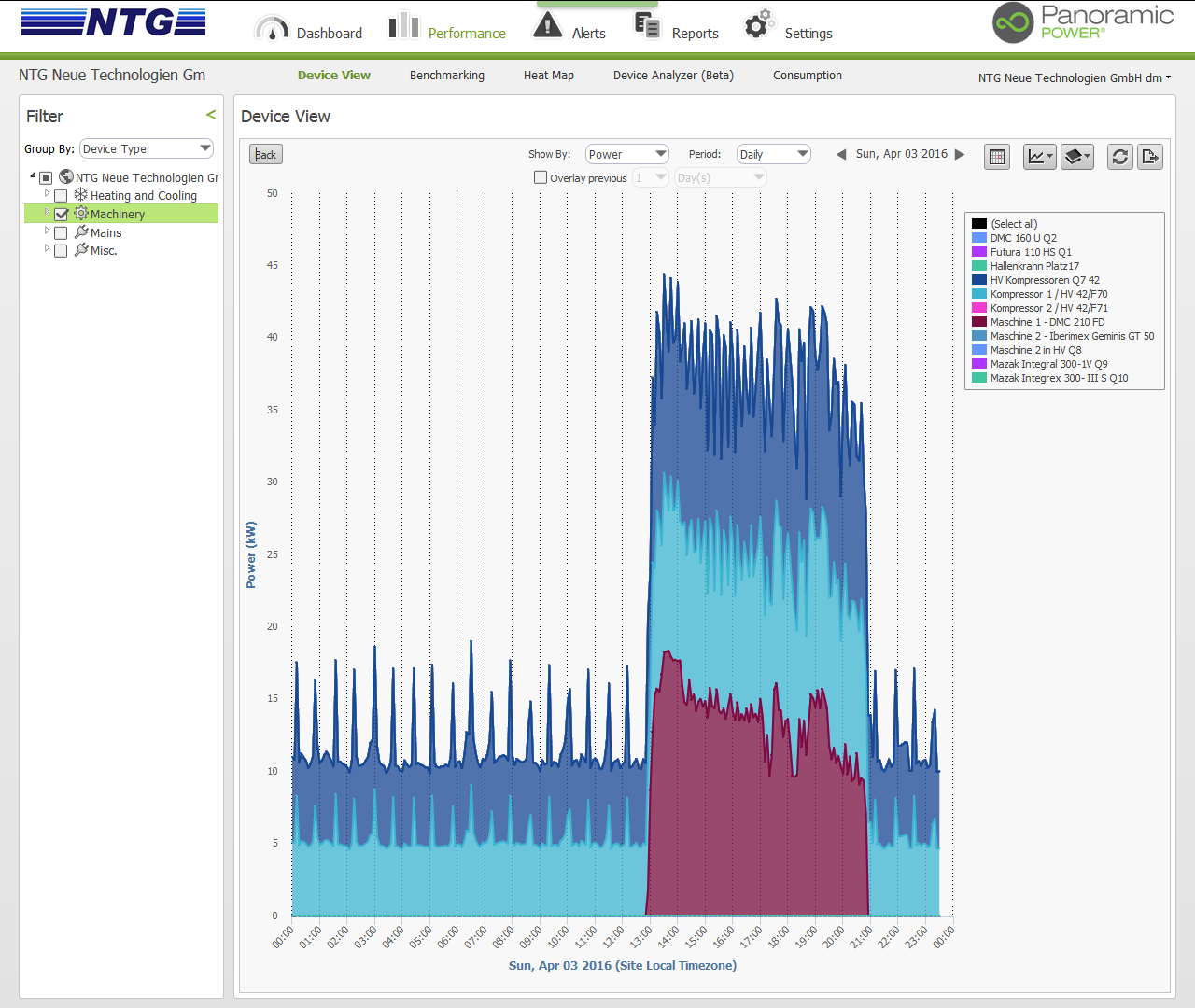Go to the previous day
Image resolution: width=1195 pixels, height=1008 pixels.
coord(841,155)
